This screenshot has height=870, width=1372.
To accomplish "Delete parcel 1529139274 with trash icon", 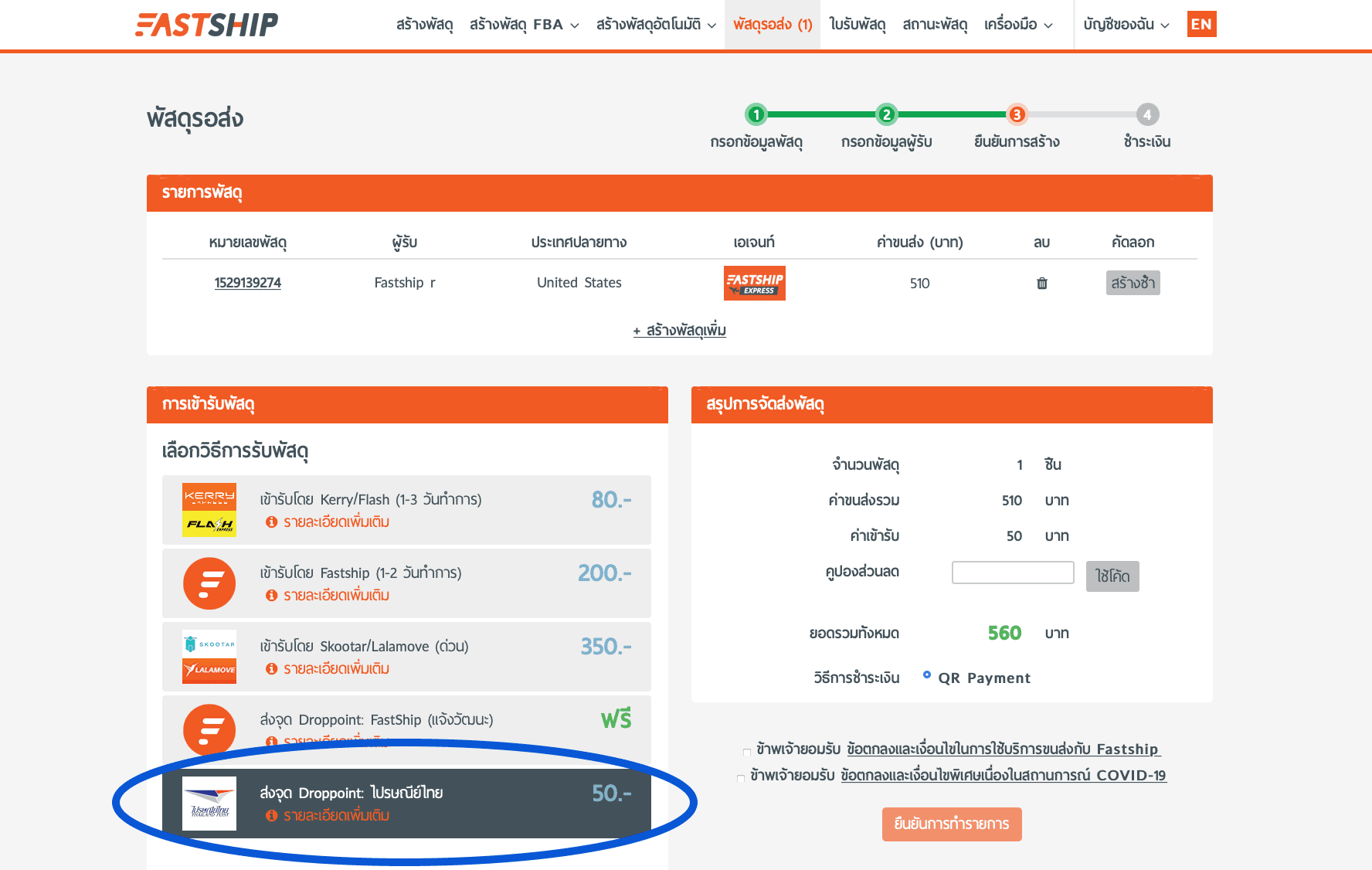I will (1041, 283).
